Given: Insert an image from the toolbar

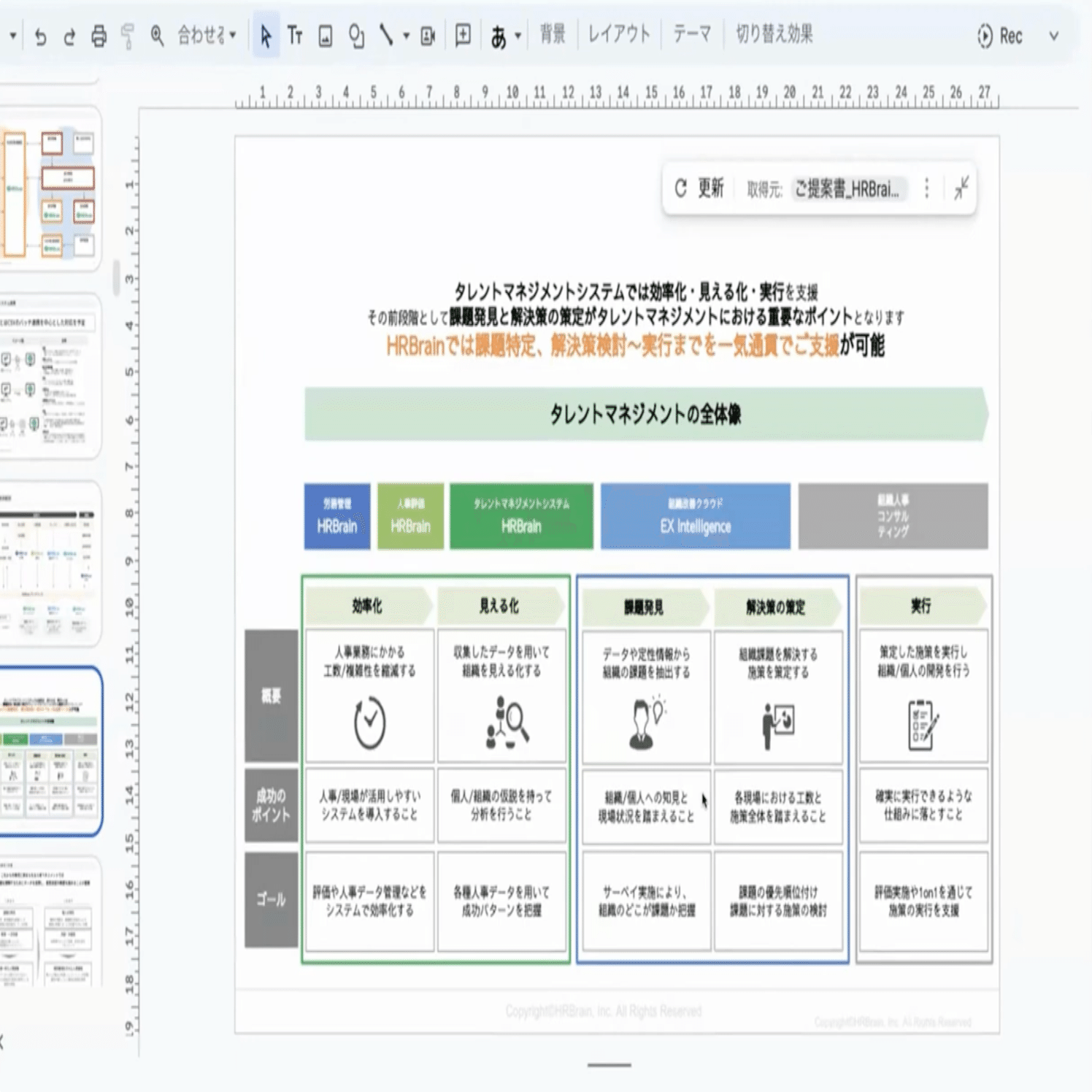Looking at the screenshot, I should coord(326,36).
